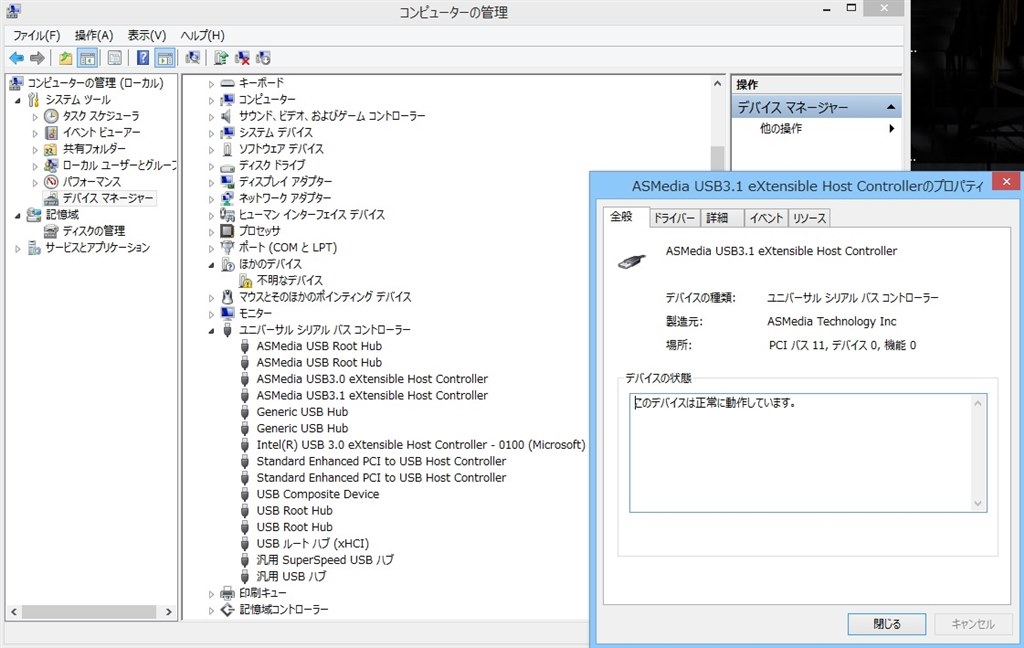Select the unknown device (不明なデバイス) entry
Viewport: 1024px width, 648px height.
pos(289,280)
